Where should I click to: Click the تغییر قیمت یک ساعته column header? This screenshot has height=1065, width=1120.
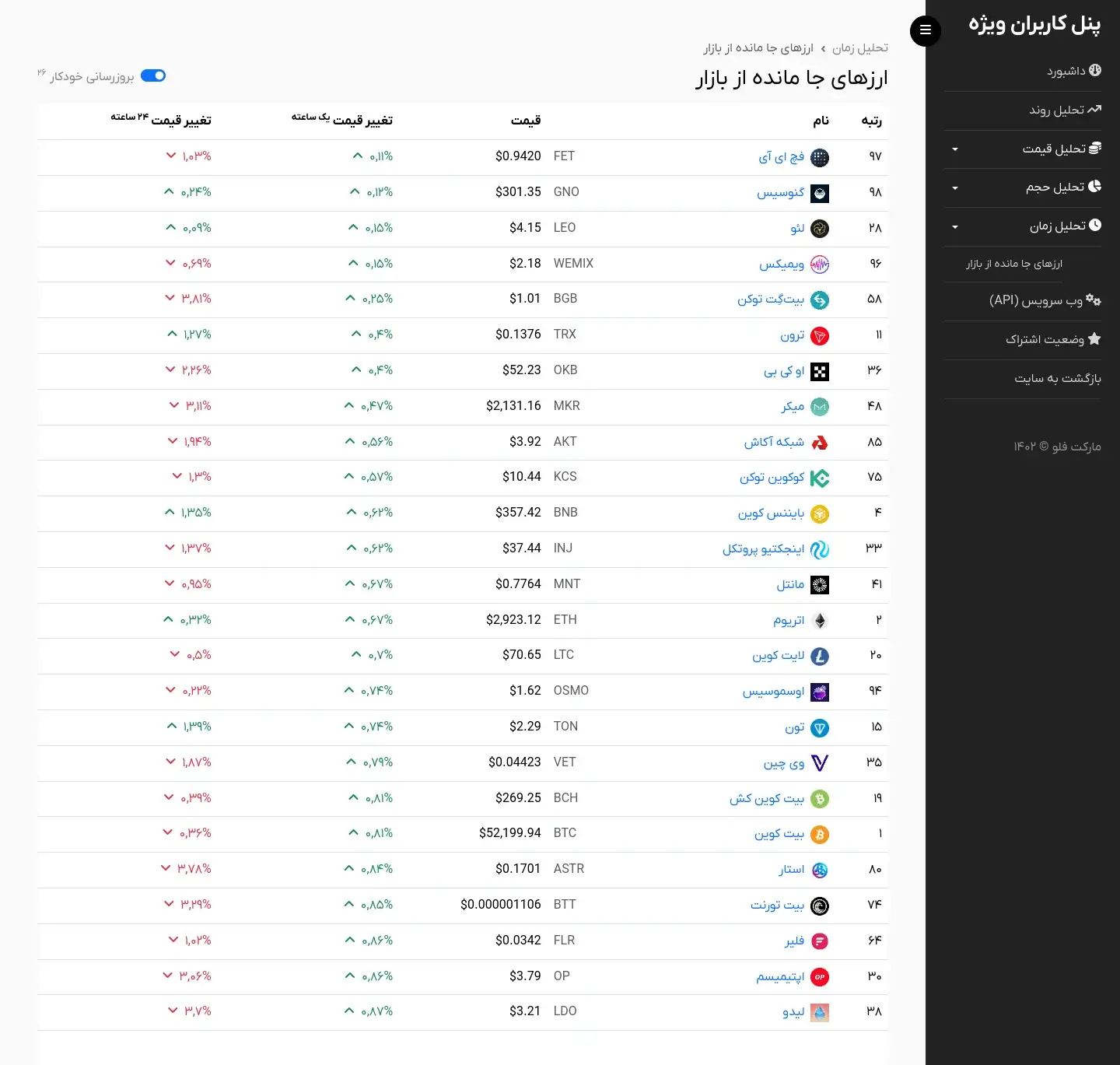(x=342, y=119)
